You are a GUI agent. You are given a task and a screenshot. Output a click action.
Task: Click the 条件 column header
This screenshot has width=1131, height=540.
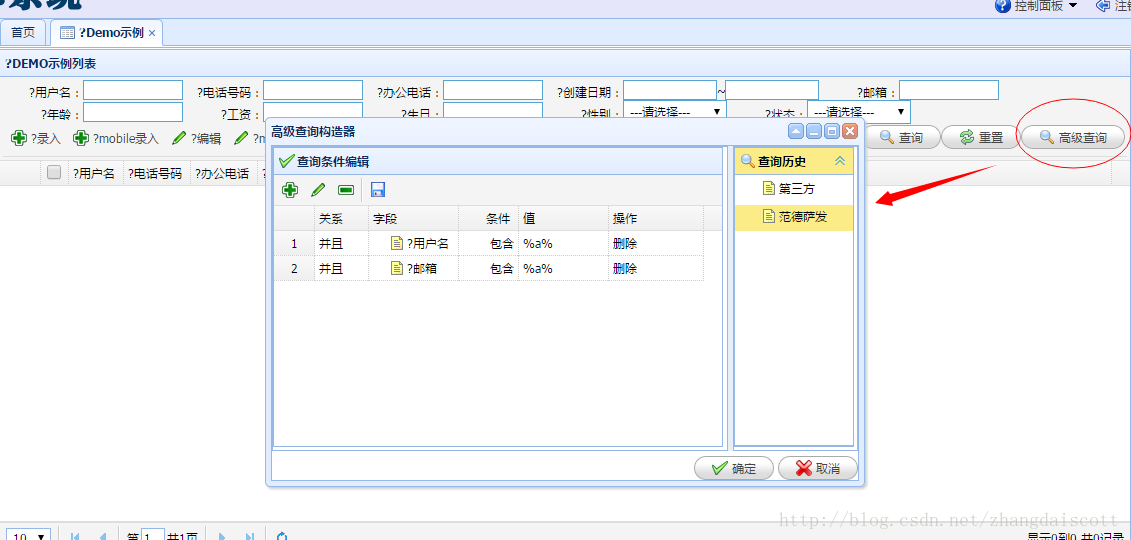coord(488,218)
